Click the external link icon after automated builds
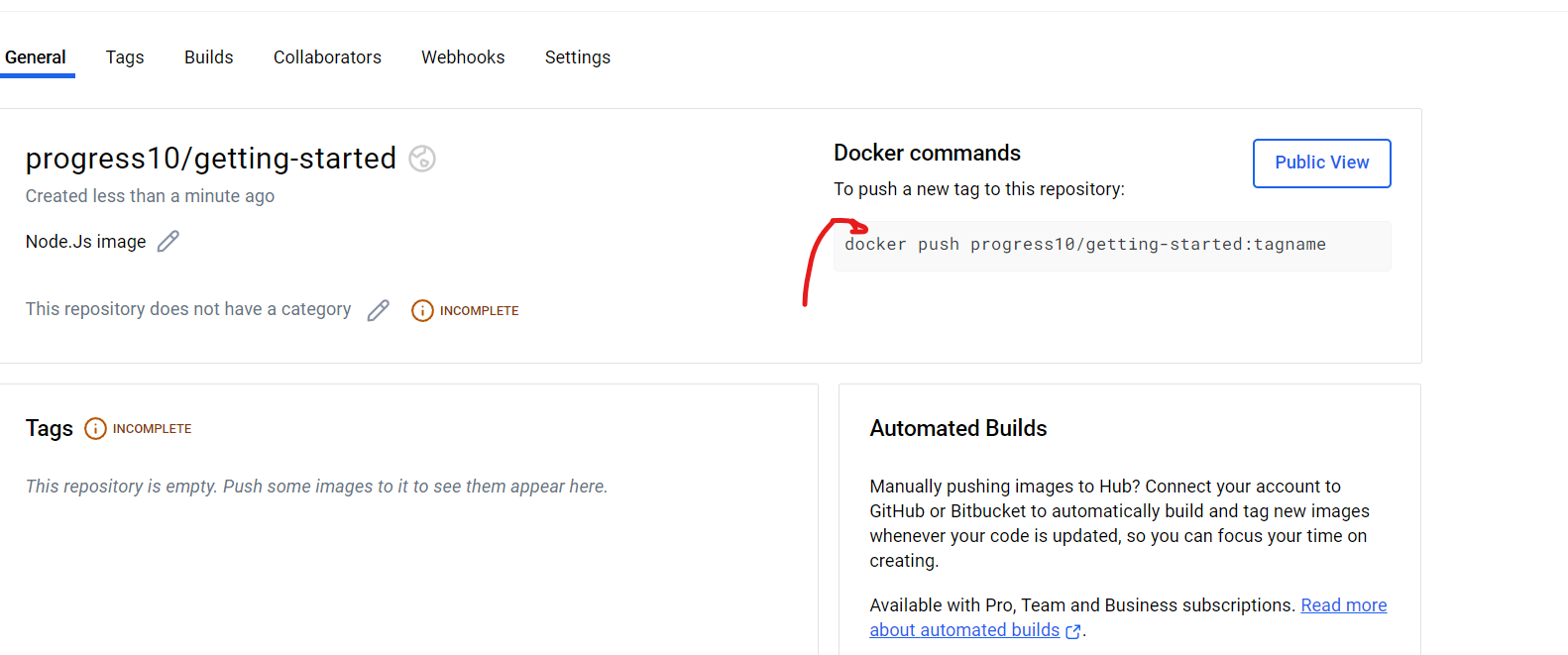The height and width of the screenshot is (655, 1568). [1072, 631]
